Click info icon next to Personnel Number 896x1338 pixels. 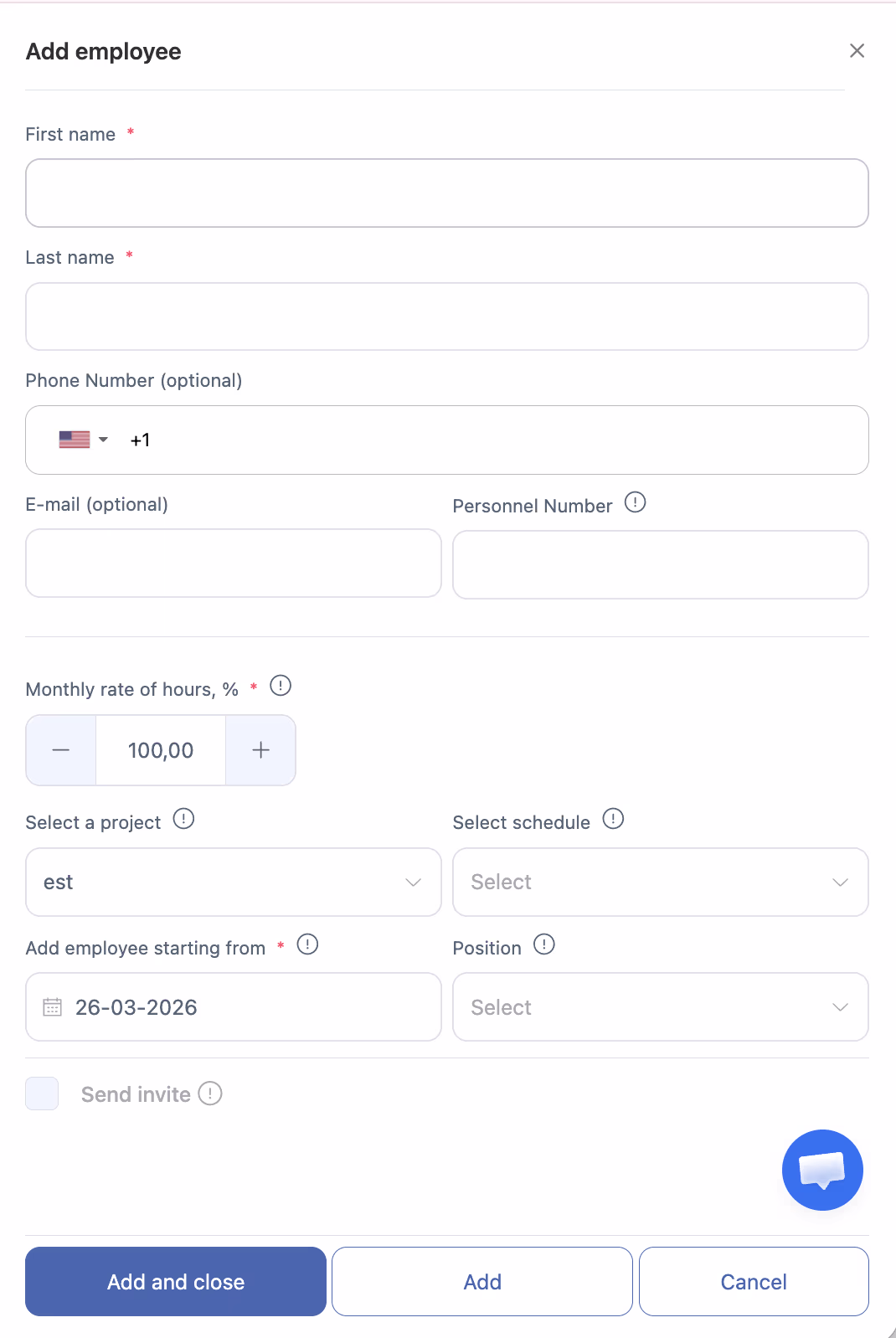click(636, 502)
